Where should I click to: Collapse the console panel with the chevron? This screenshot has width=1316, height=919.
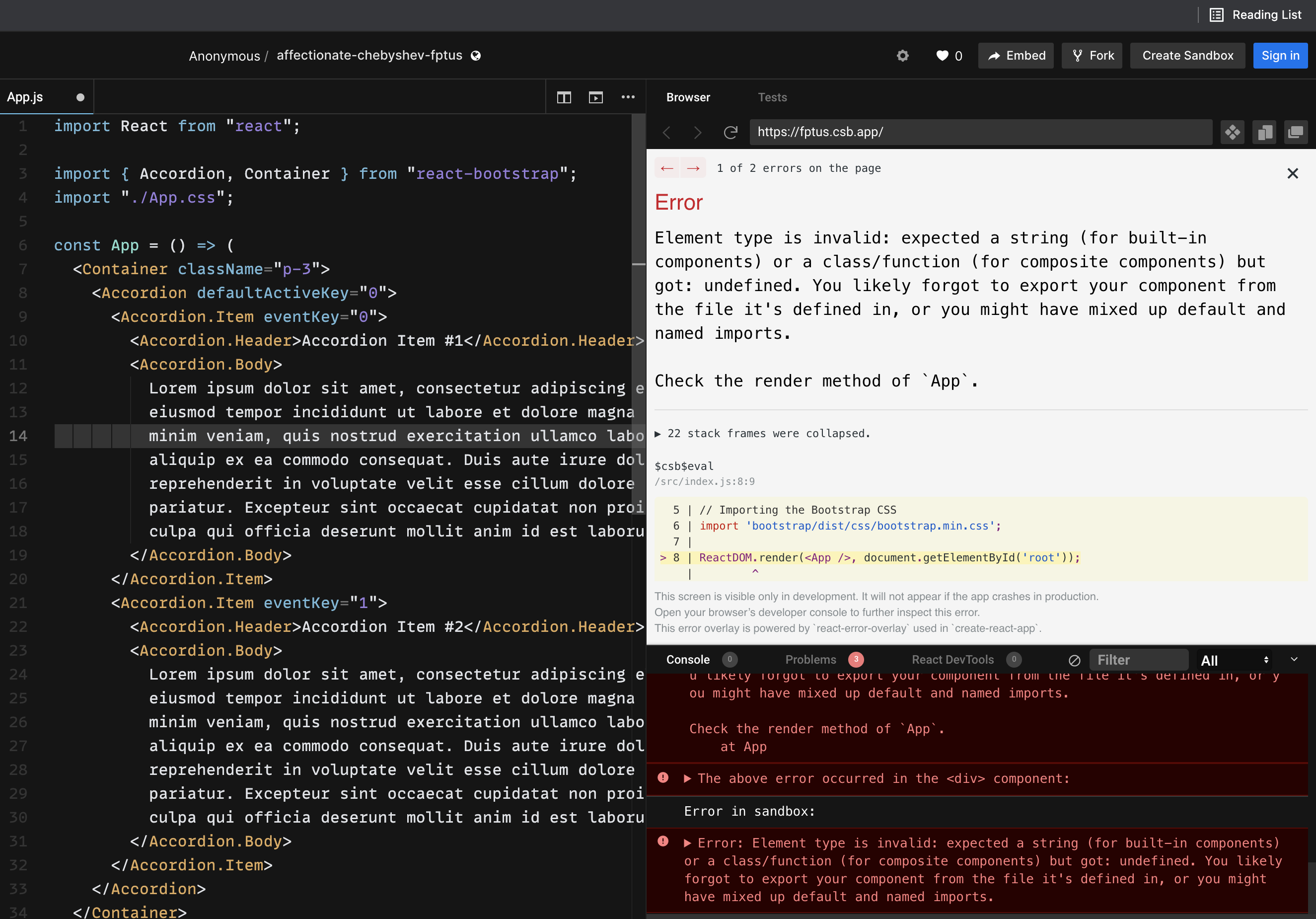click(1294, 660)
